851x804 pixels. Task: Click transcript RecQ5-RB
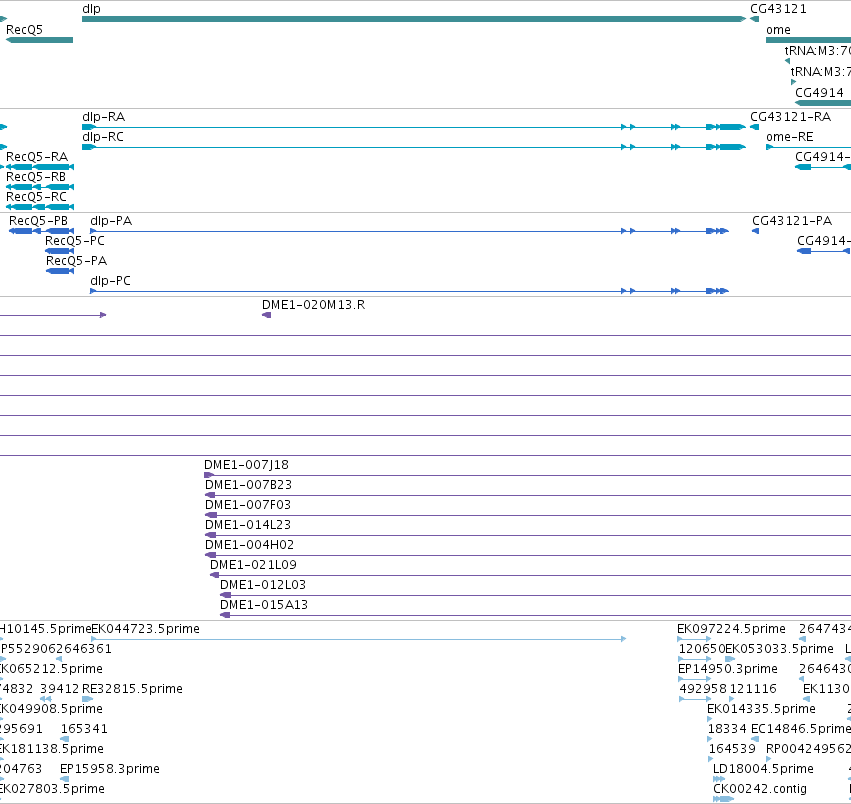click(39, 187)
